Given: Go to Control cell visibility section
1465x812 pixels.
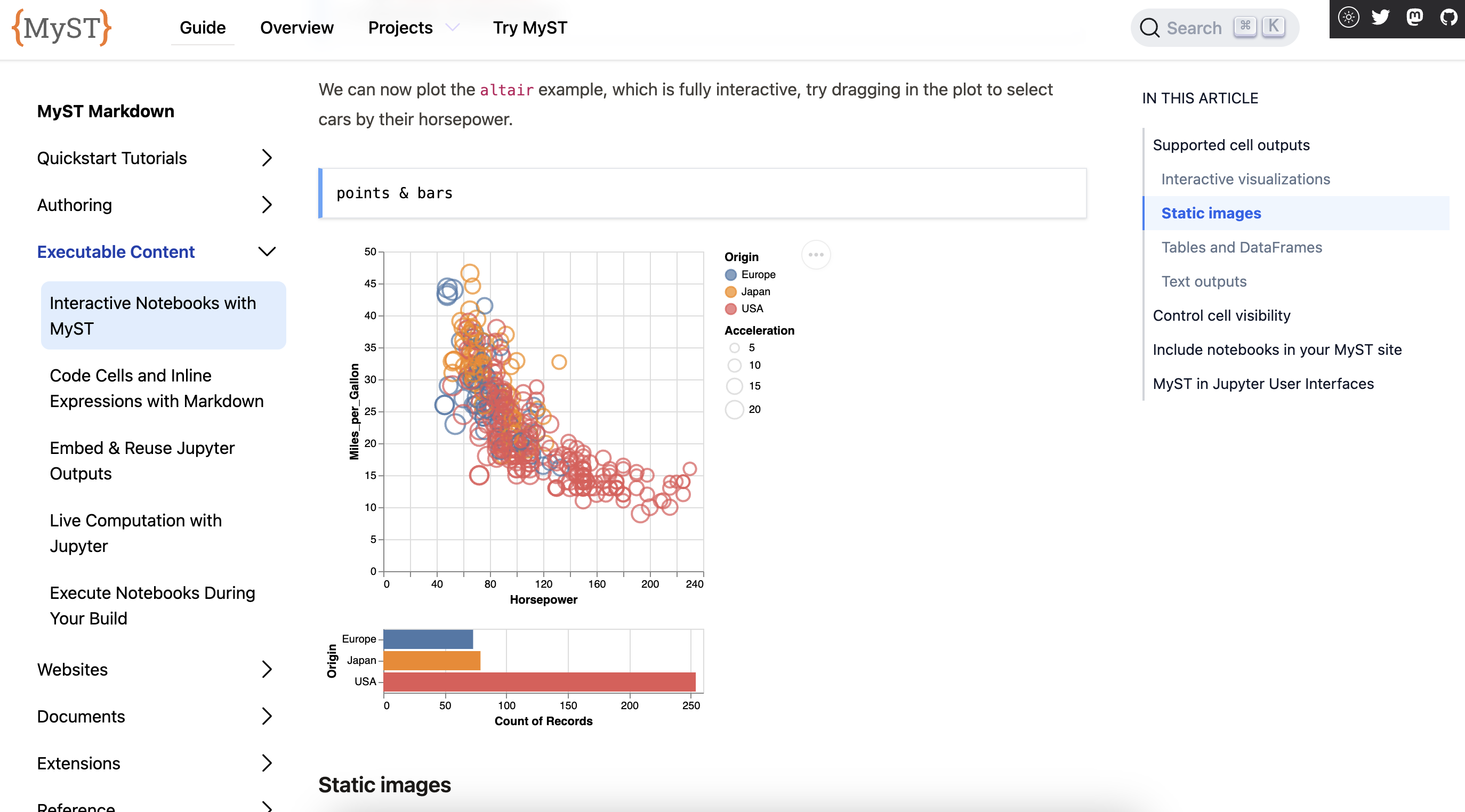Looking at the screenshot, I should tap(1221, 315).
